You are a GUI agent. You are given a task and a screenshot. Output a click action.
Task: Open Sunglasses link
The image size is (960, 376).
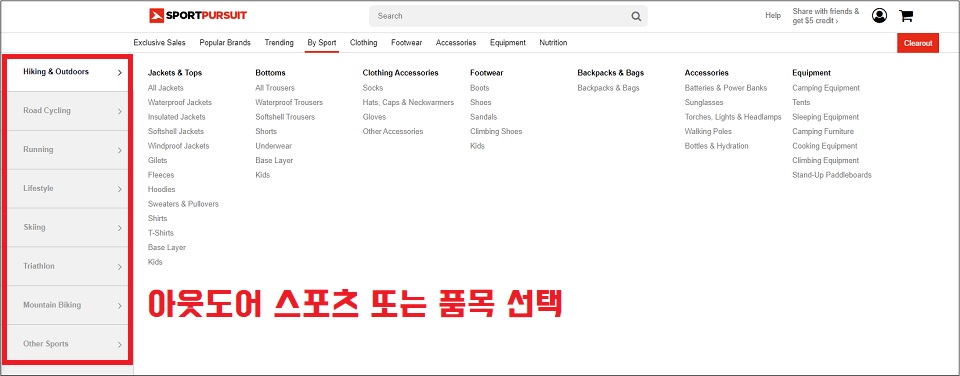click(703, 102)
